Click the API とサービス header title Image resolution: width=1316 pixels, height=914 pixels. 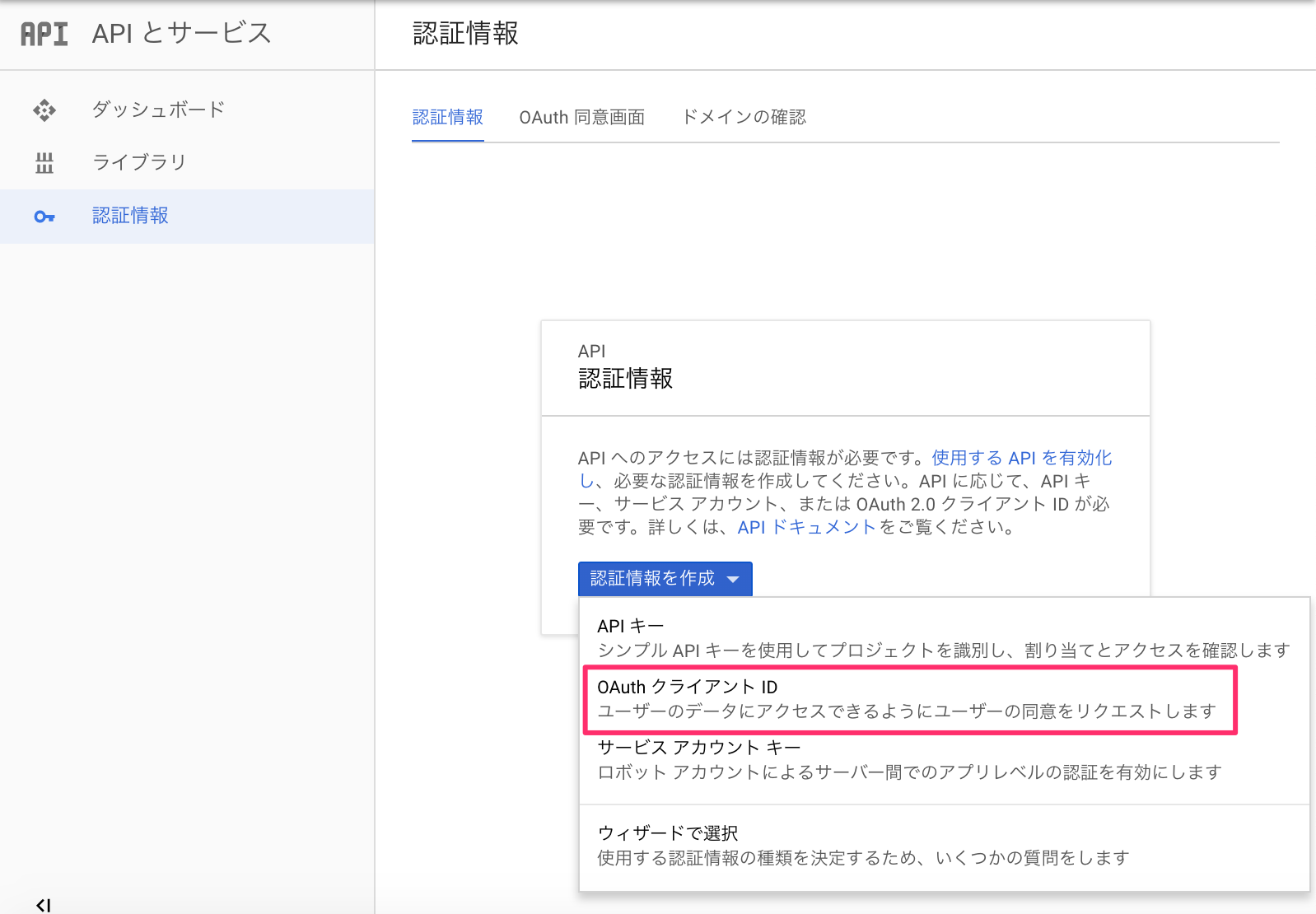coord(181,34)
